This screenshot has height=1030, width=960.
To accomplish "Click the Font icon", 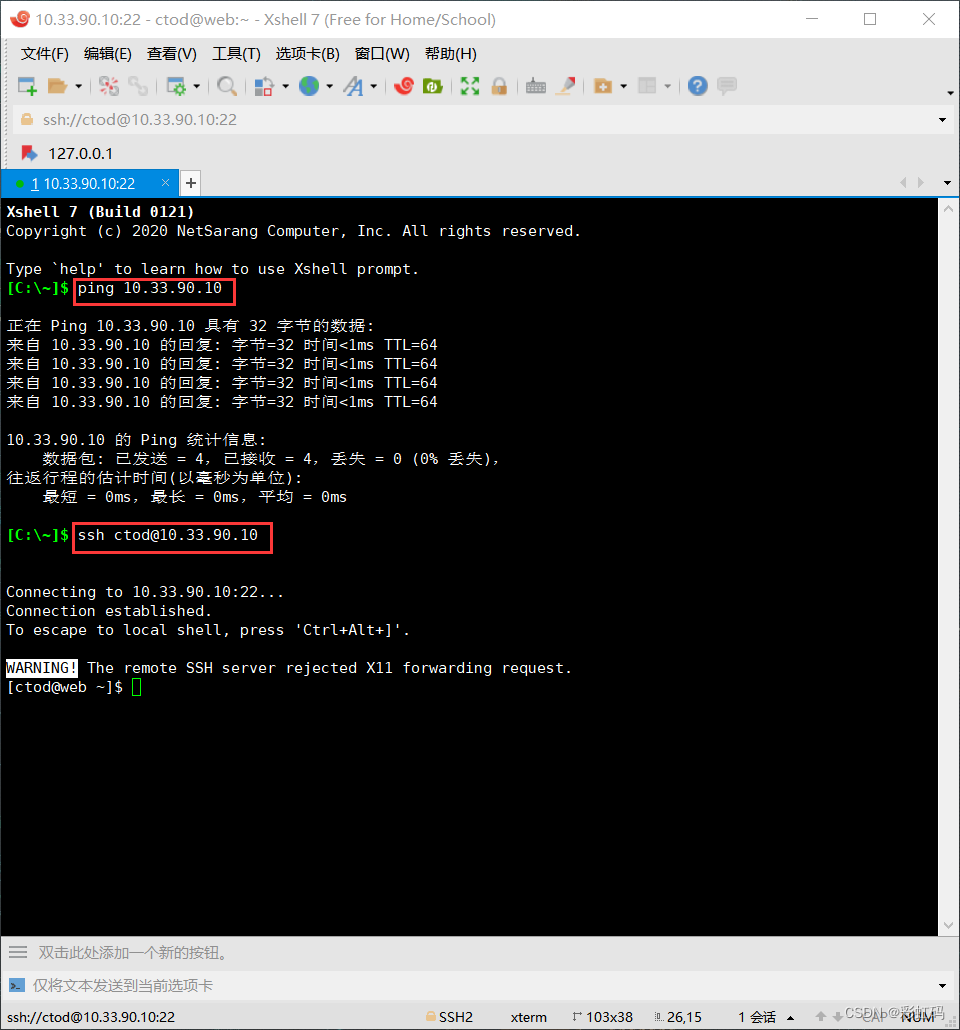I will (354, 86).
